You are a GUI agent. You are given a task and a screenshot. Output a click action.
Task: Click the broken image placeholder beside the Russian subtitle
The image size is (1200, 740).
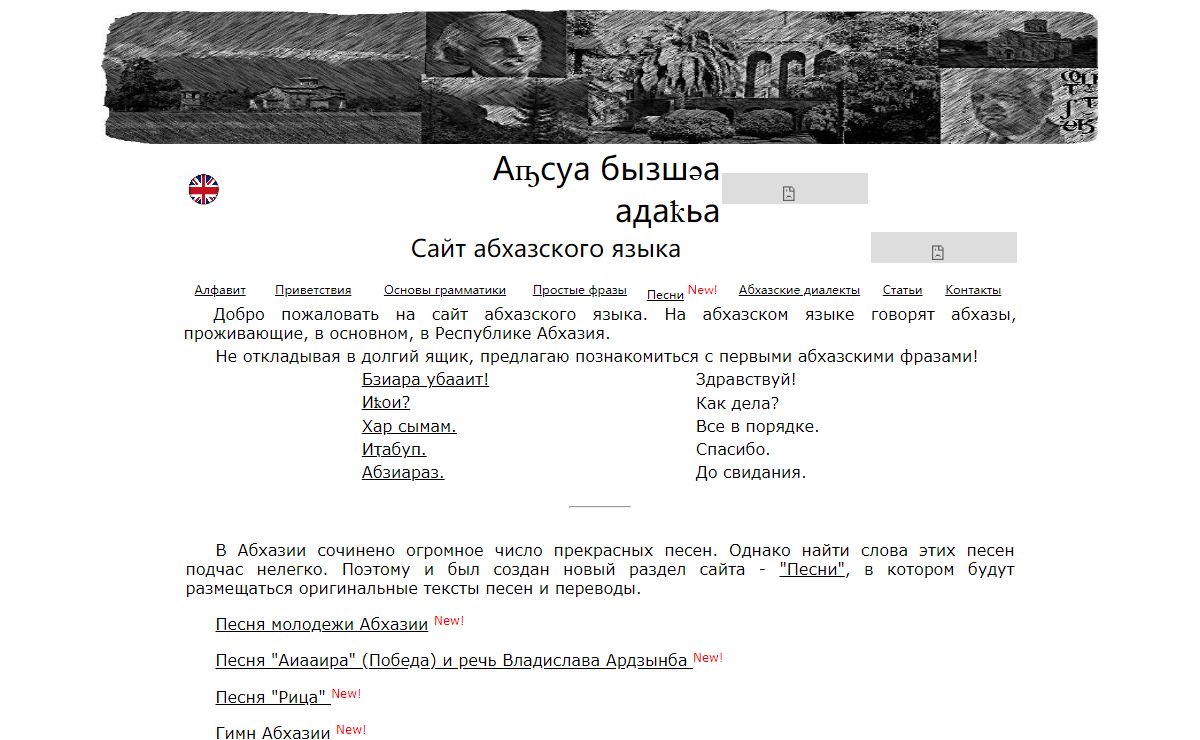(x=944, y=248)
